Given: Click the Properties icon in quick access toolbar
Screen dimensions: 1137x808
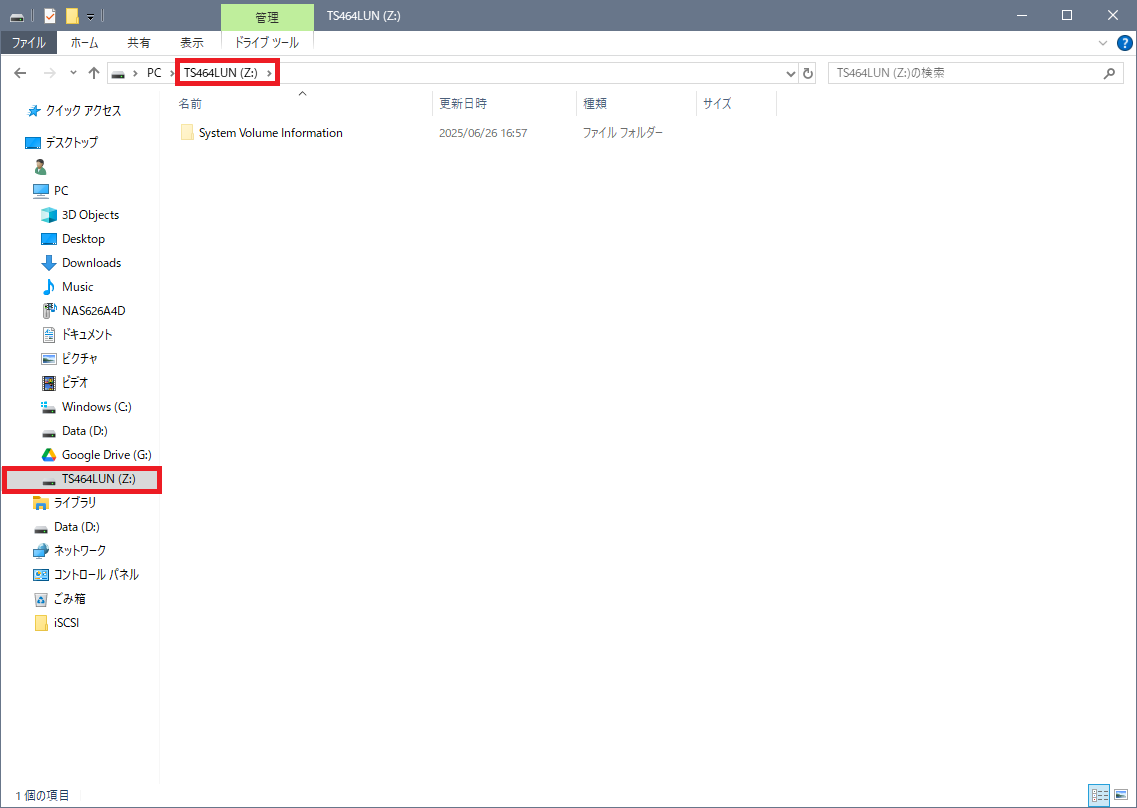Looking at the screenshot, I should (x=50, y=16).
